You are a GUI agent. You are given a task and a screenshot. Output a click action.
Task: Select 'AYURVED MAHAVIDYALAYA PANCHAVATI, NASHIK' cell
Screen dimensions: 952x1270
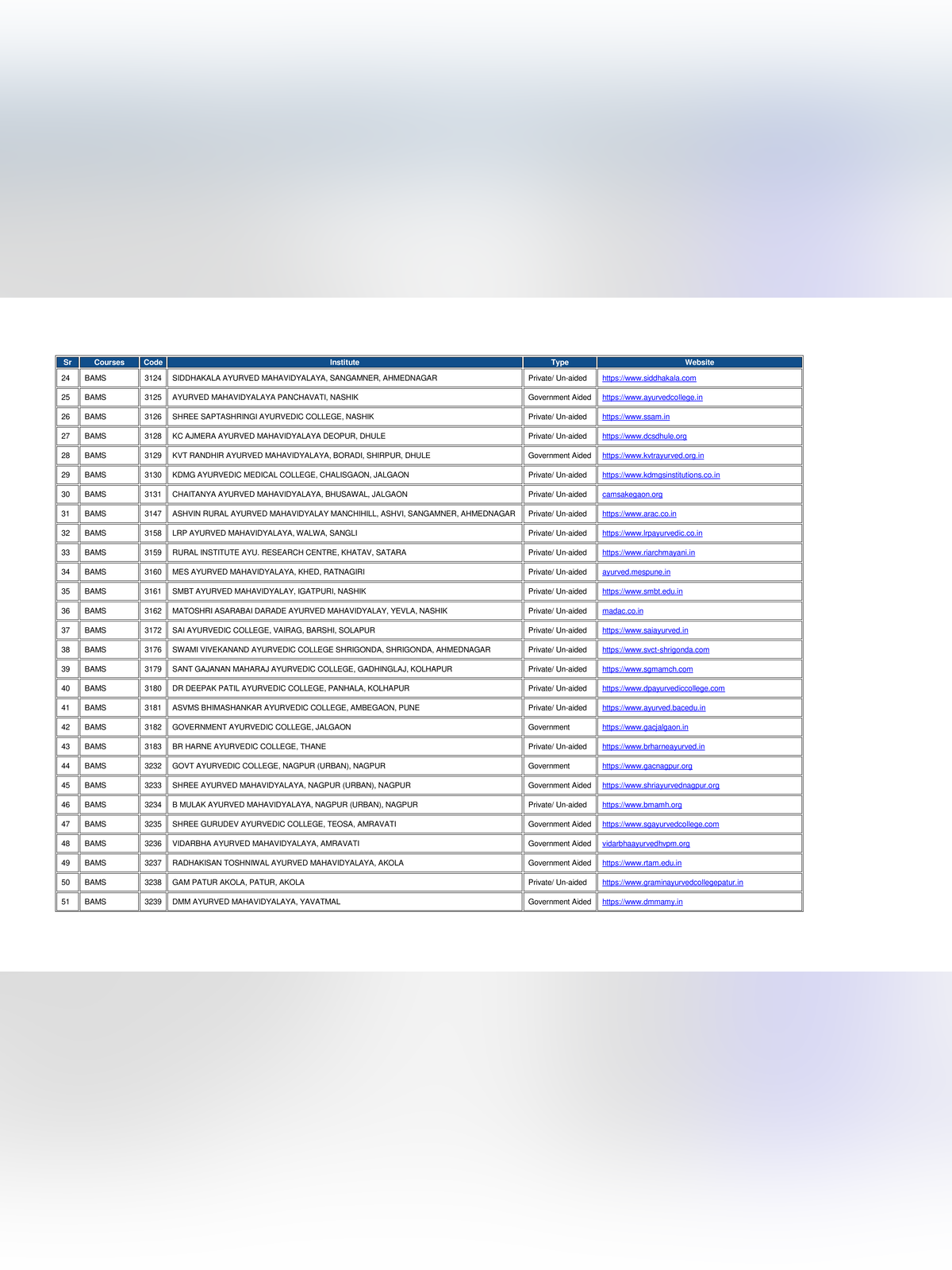(345, 398)
